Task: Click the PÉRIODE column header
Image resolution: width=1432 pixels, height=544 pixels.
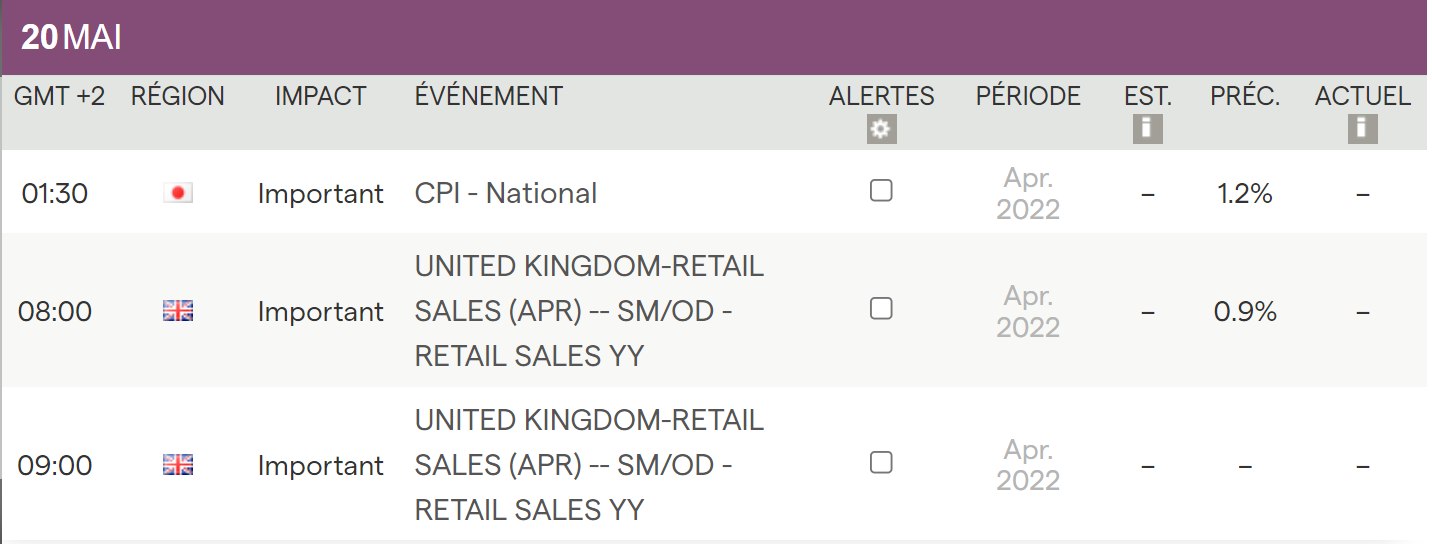Action: click(x=1028, y=96)
